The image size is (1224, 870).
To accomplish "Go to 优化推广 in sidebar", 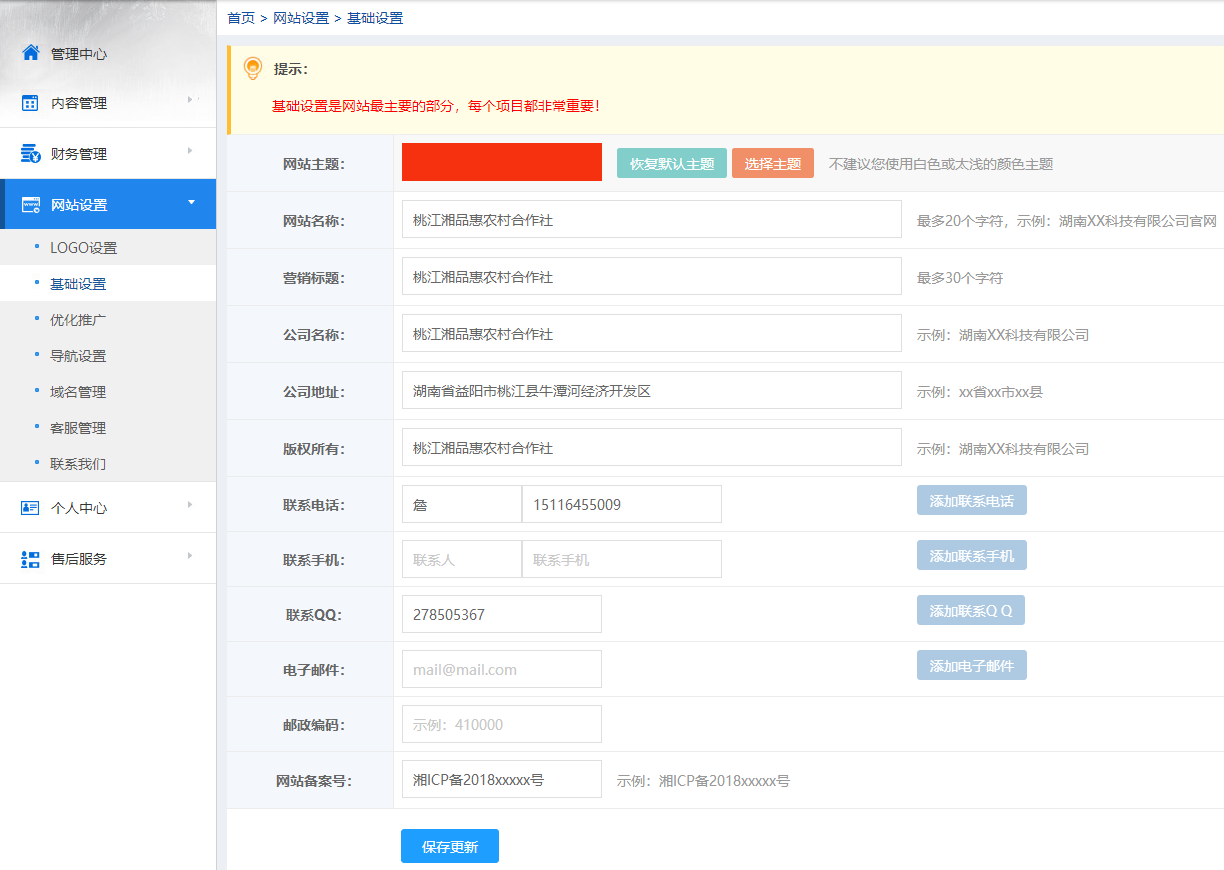I will click(x=78, y=320).
